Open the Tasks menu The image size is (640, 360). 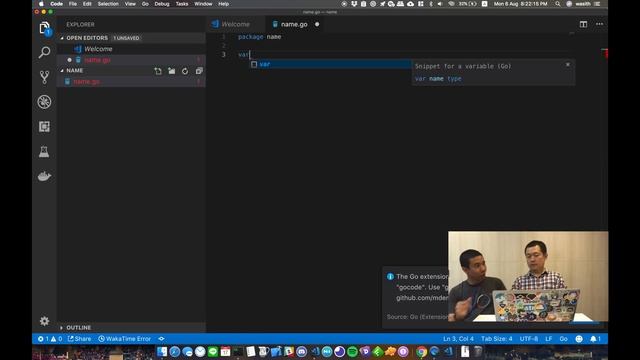tap(182, 4)
